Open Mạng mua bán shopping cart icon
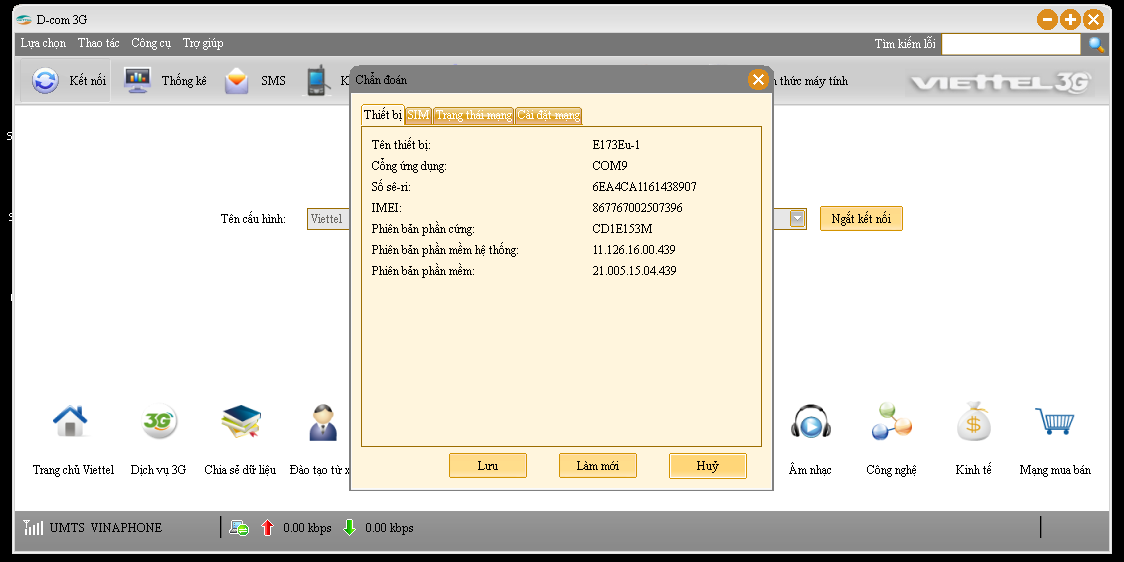The image size is (1124, 562). pyautogui.click(x=1055, y=421)
